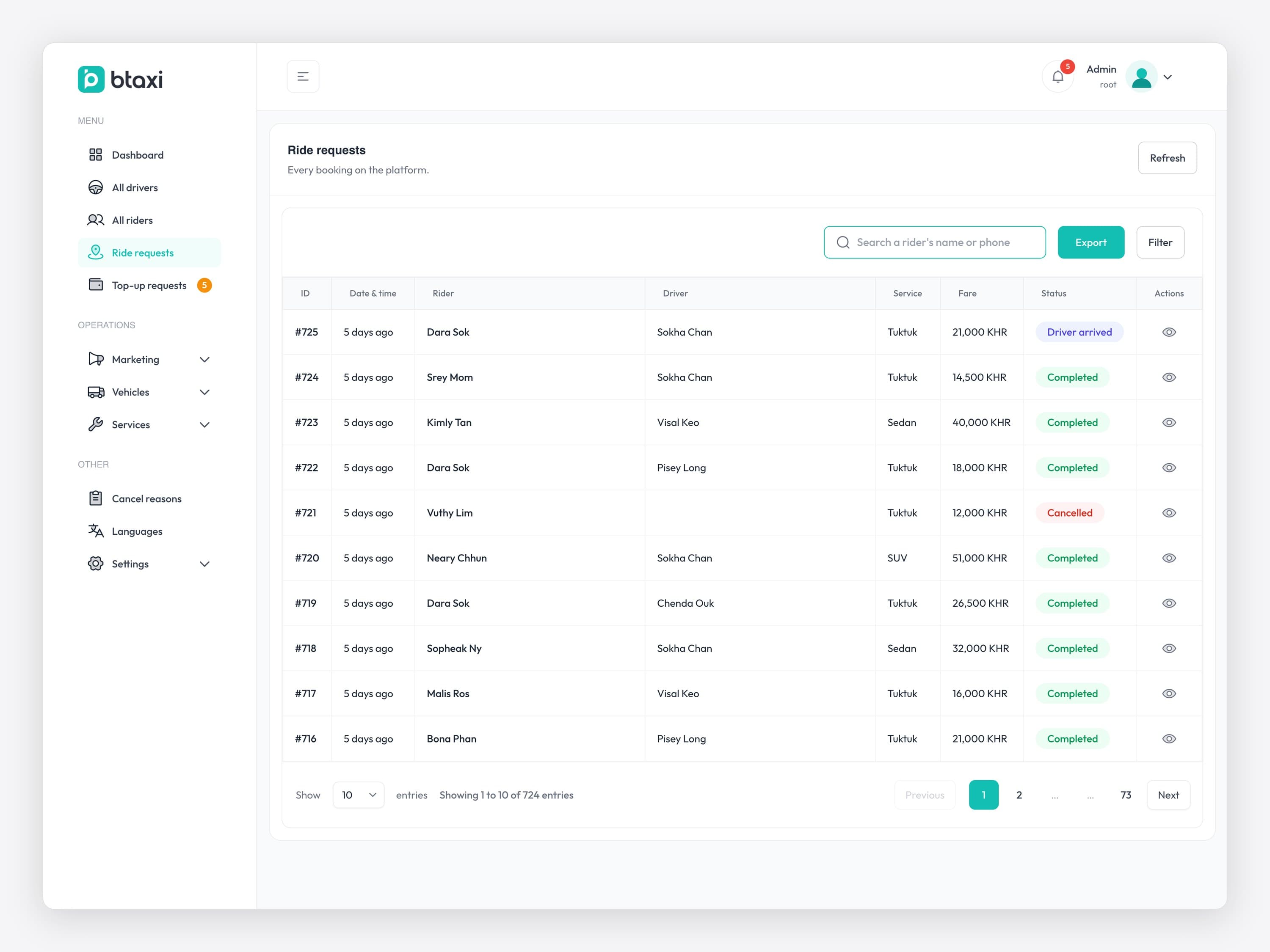Jump to page 73
1270x952 pixels.
1126,795
